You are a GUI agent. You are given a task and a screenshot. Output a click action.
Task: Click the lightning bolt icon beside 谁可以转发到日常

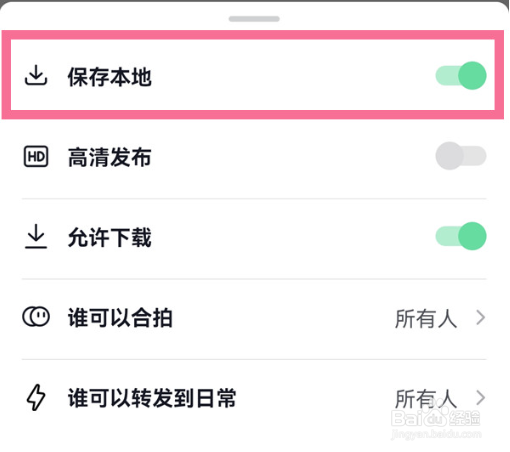point(36,397)
